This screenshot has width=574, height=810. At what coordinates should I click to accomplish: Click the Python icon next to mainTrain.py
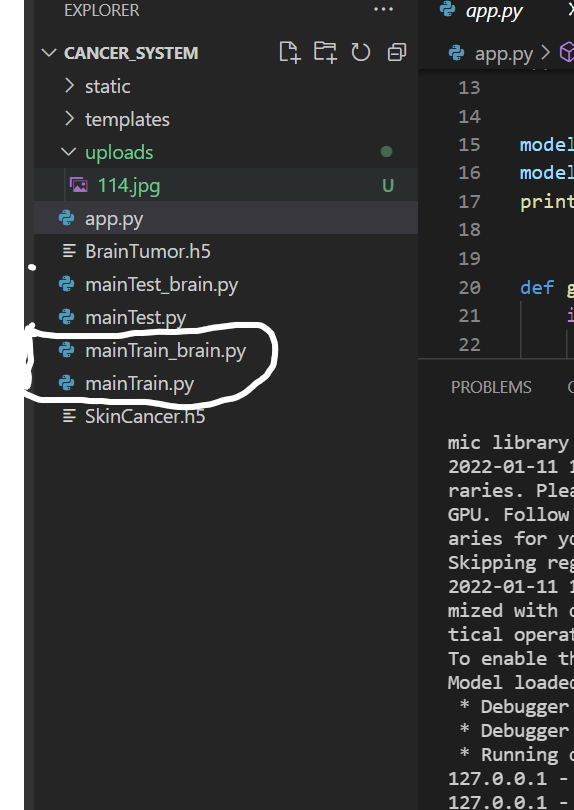[67, 383]
